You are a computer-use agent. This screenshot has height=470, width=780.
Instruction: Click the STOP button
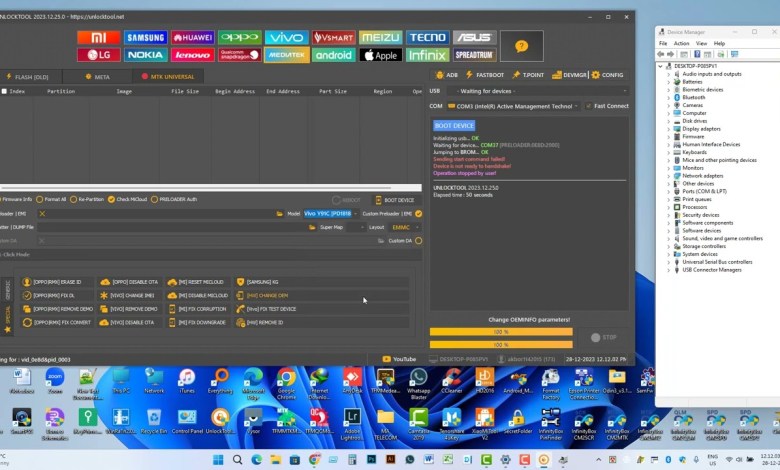tap(603, 337)
